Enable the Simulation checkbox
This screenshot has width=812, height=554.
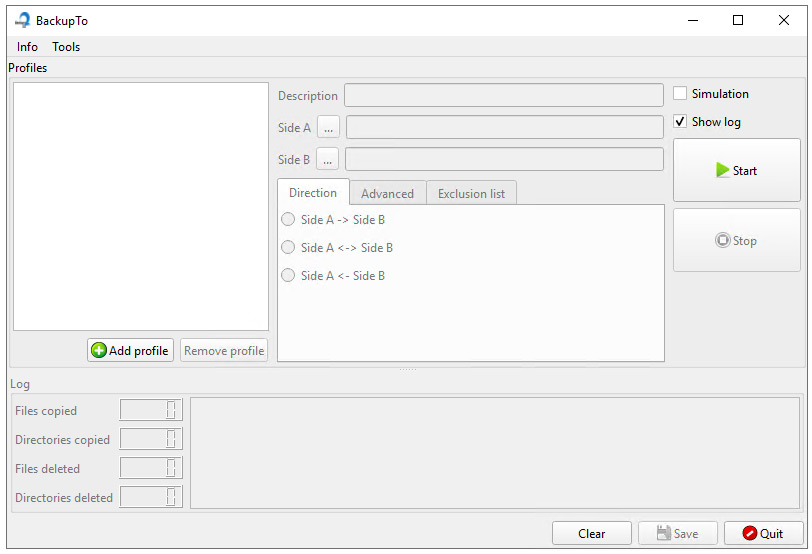680,93
